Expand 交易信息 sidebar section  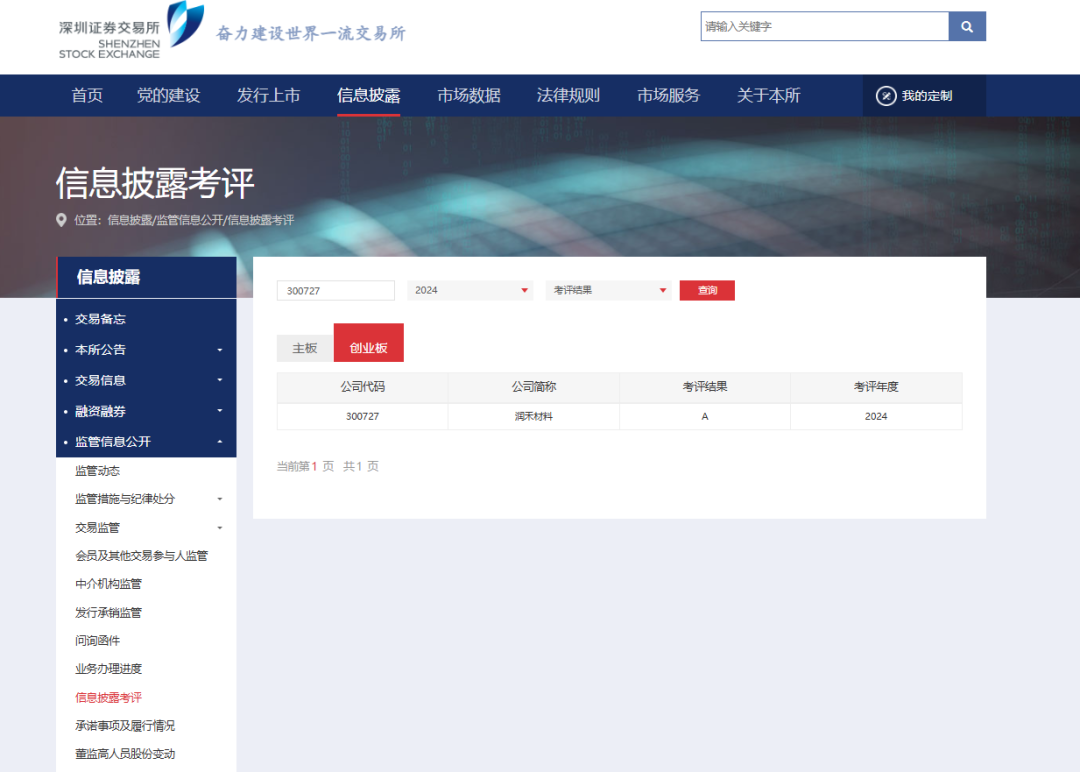[x=219, y=381]
